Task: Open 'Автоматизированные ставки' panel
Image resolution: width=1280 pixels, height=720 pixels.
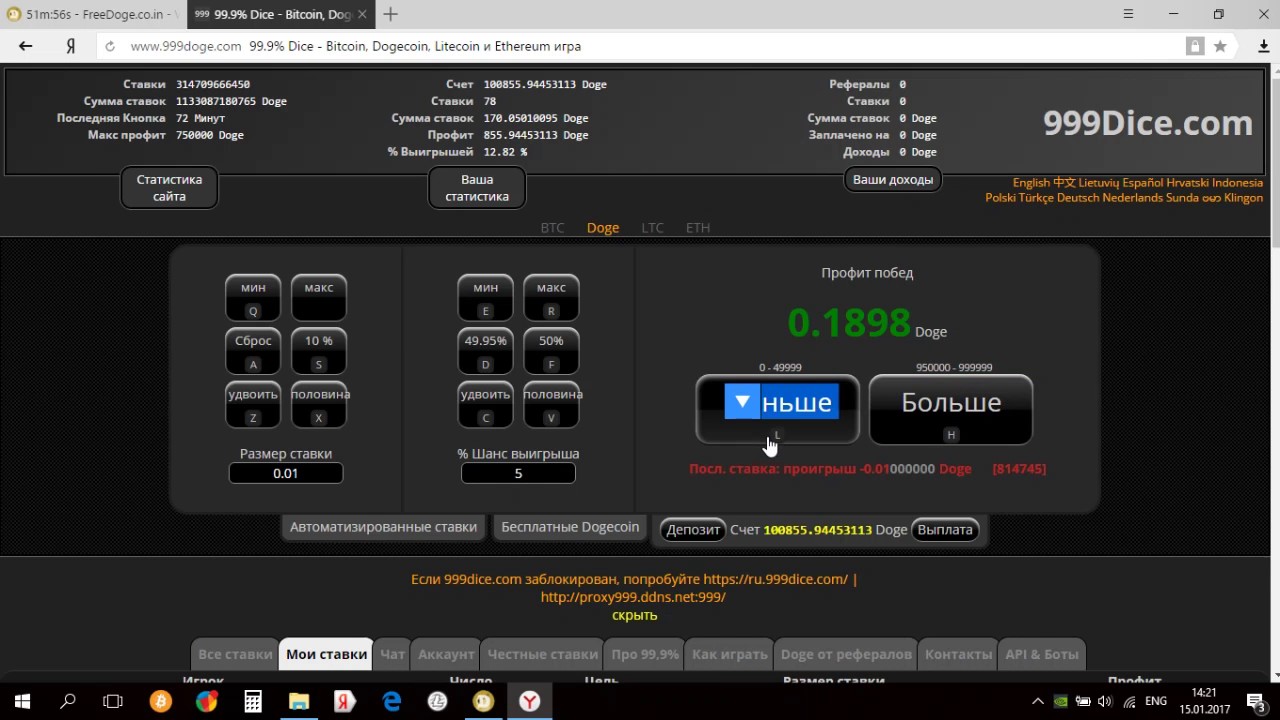Action: pos(383,527)
